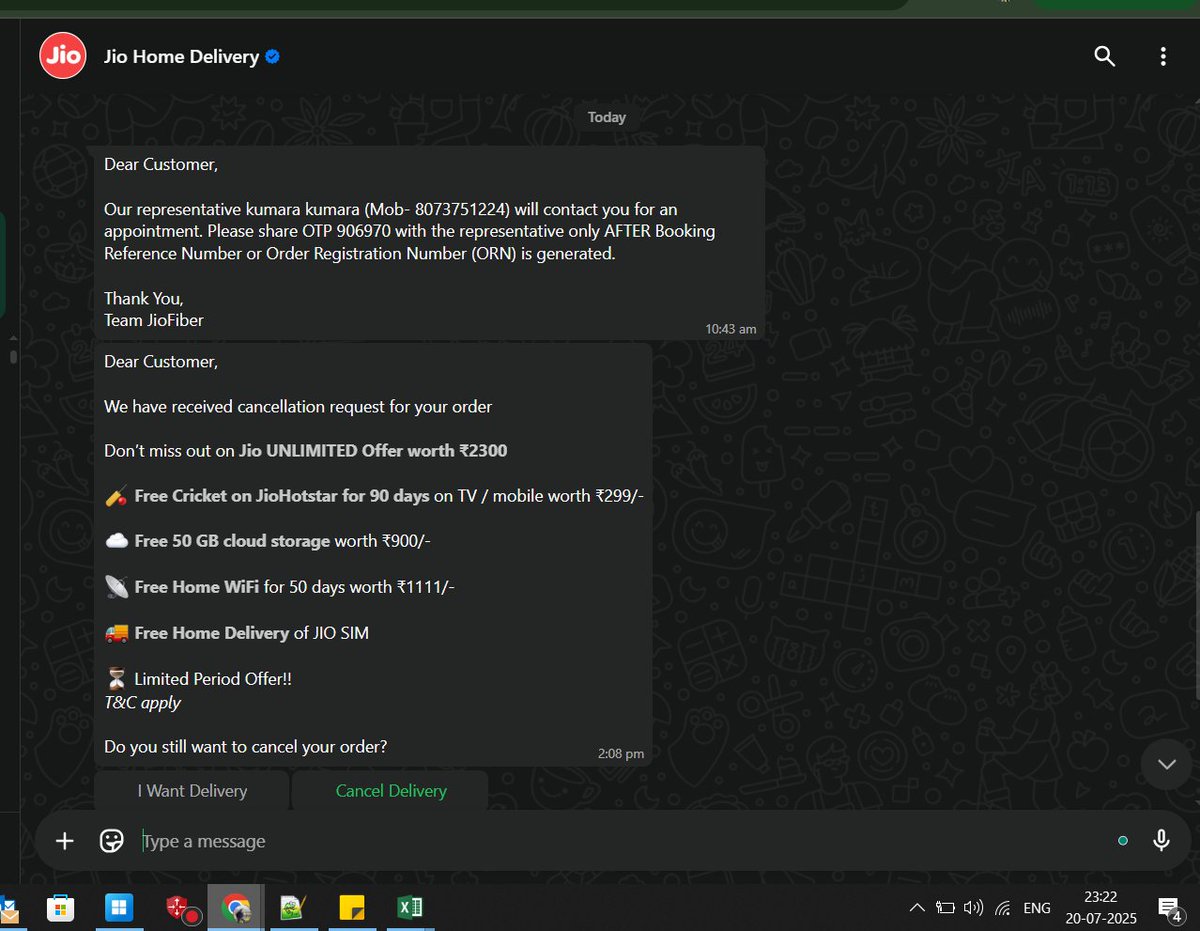Open the blue Windows app in the taskbar

pos(119,908)
